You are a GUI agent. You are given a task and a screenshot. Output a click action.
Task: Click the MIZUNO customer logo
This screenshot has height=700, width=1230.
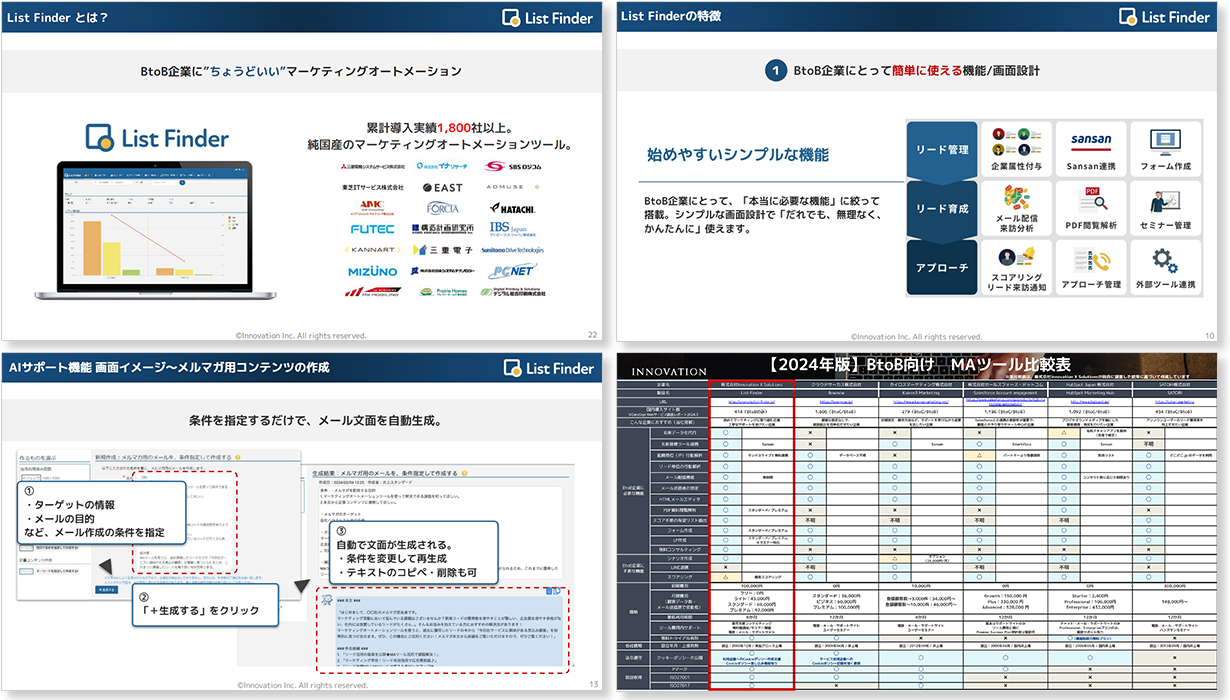372,271
